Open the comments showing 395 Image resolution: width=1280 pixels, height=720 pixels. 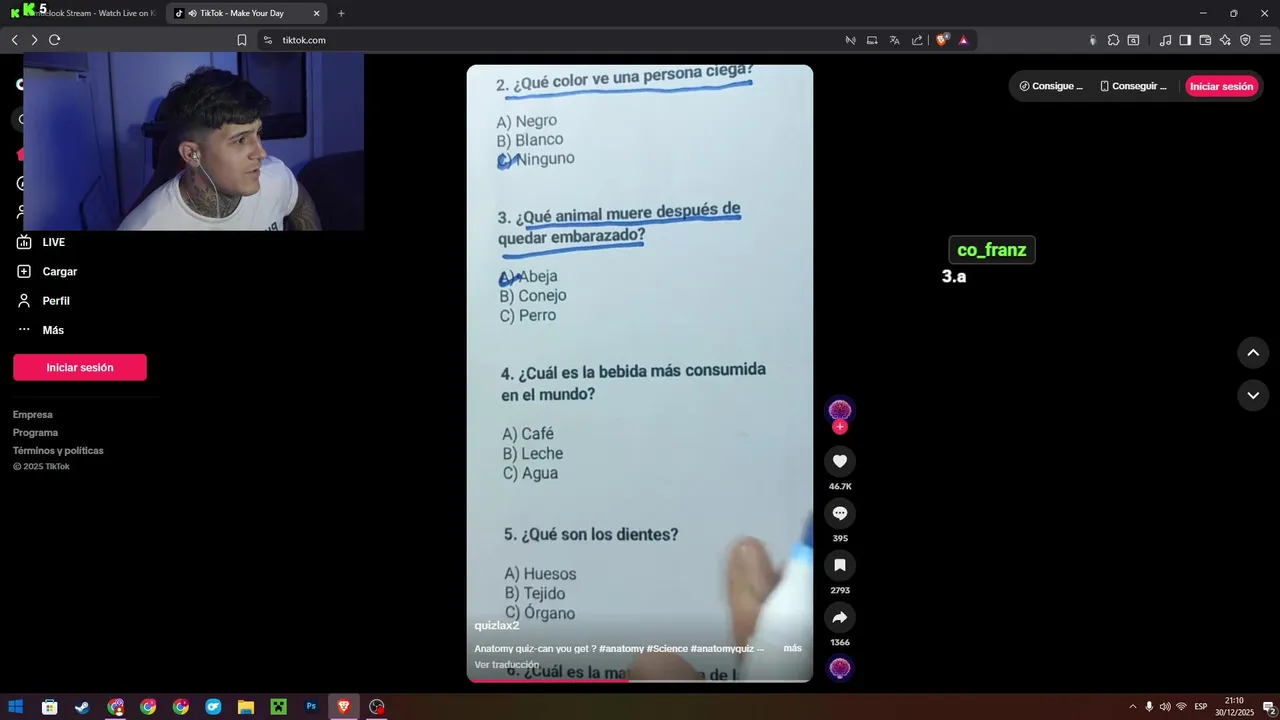point(840,513)
